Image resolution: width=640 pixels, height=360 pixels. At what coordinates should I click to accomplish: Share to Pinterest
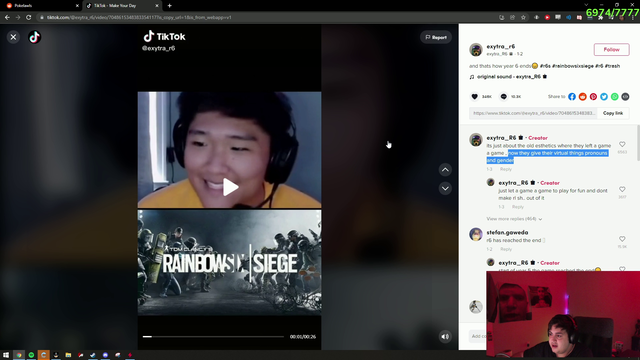593,97
